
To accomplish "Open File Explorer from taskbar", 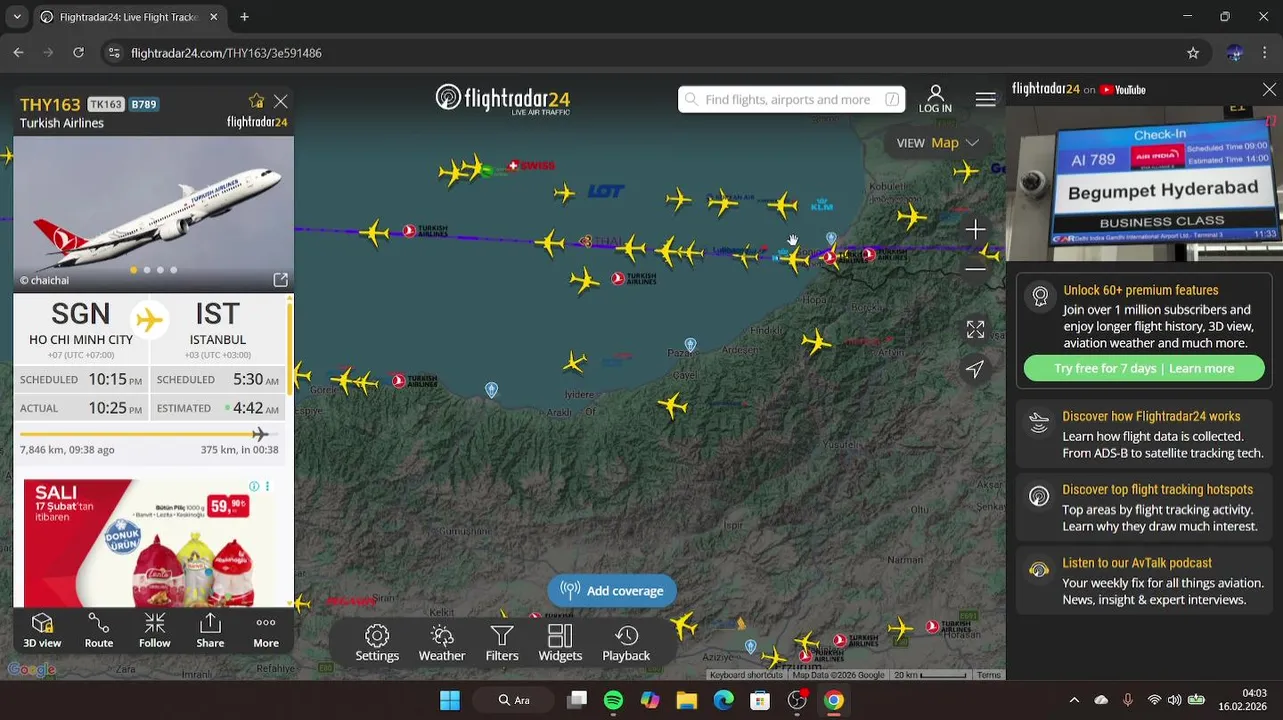I will 686,700.
